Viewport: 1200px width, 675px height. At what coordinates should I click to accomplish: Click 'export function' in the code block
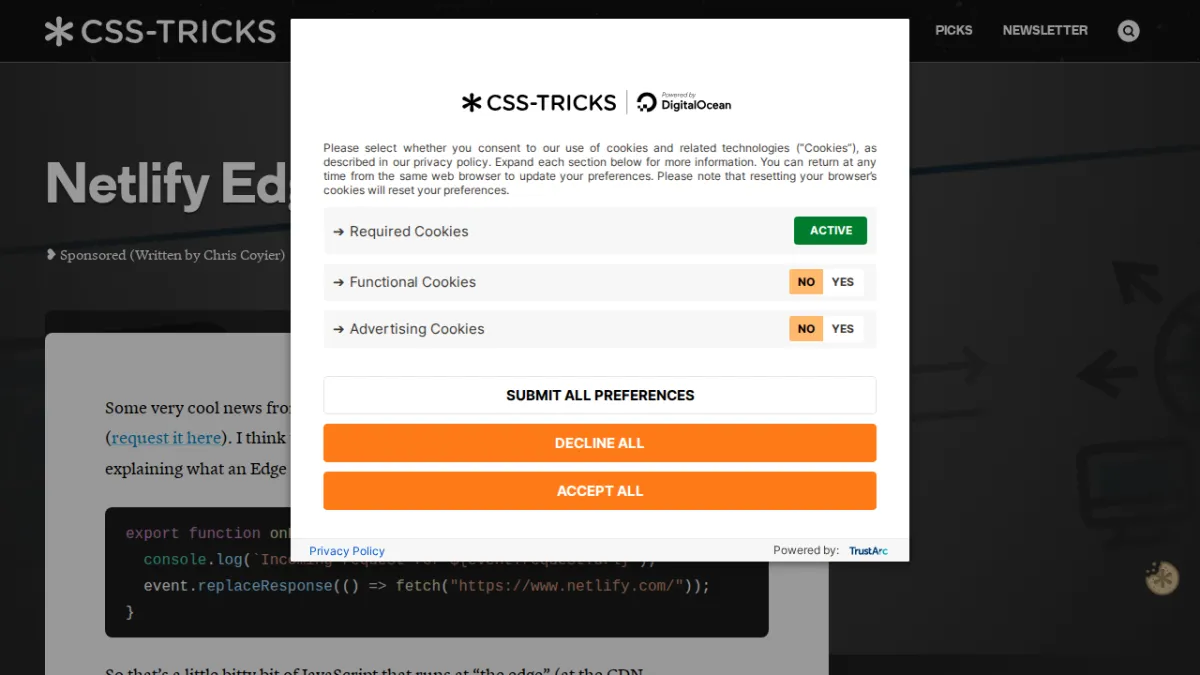193,534
